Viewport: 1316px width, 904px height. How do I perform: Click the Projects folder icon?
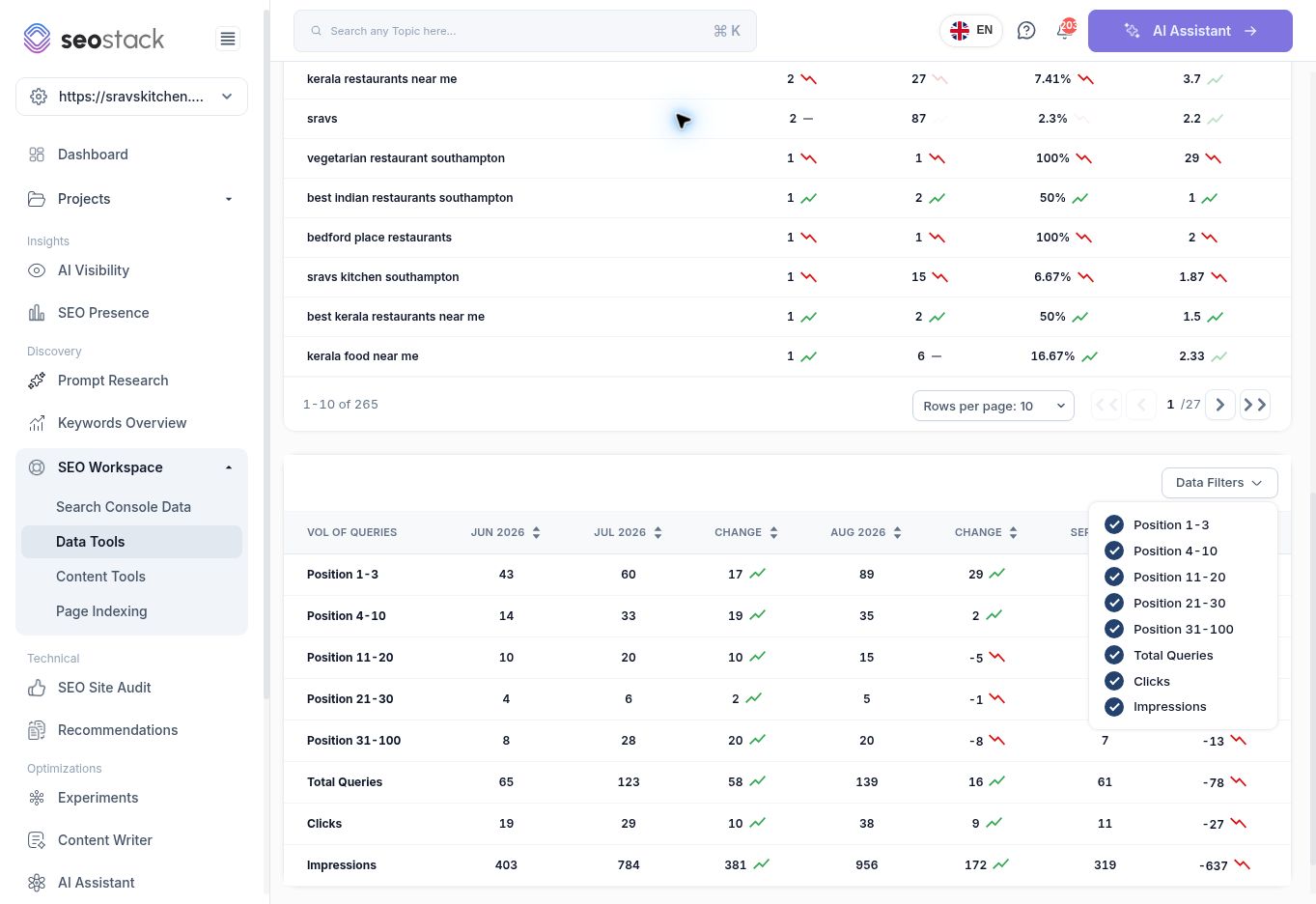[x=37, y=199]
